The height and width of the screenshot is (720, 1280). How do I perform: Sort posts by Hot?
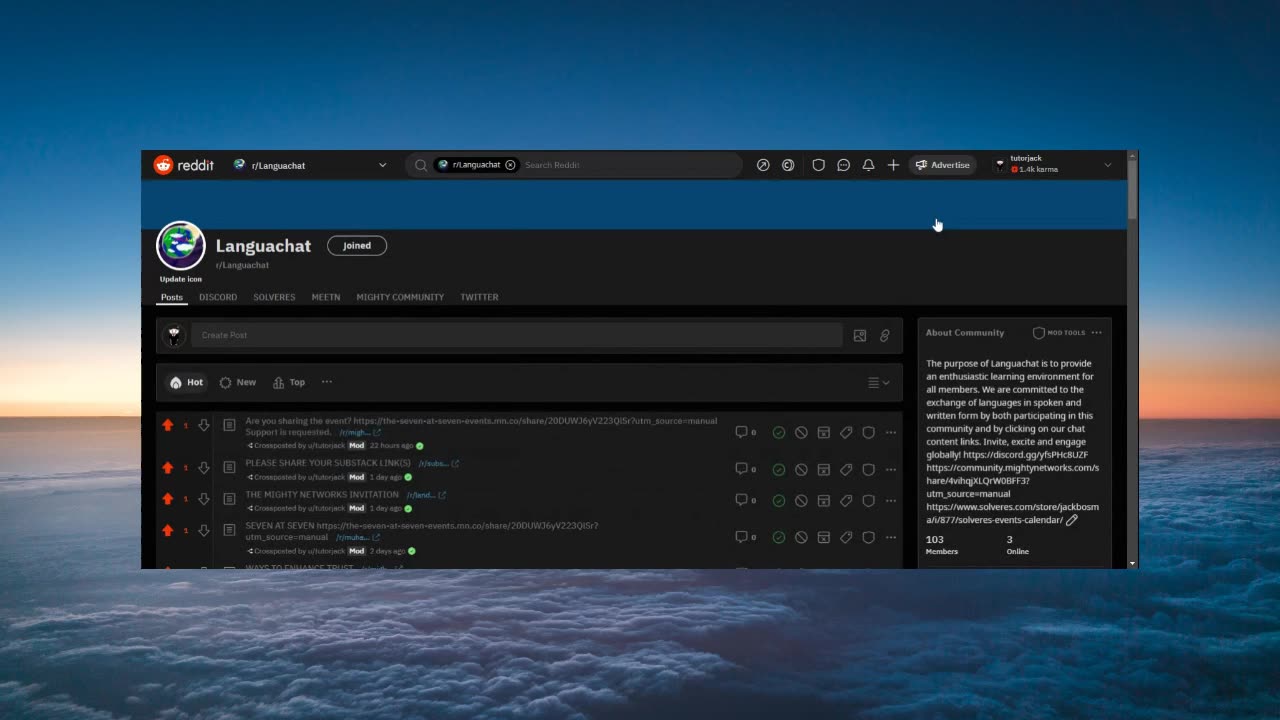point(186,382)
